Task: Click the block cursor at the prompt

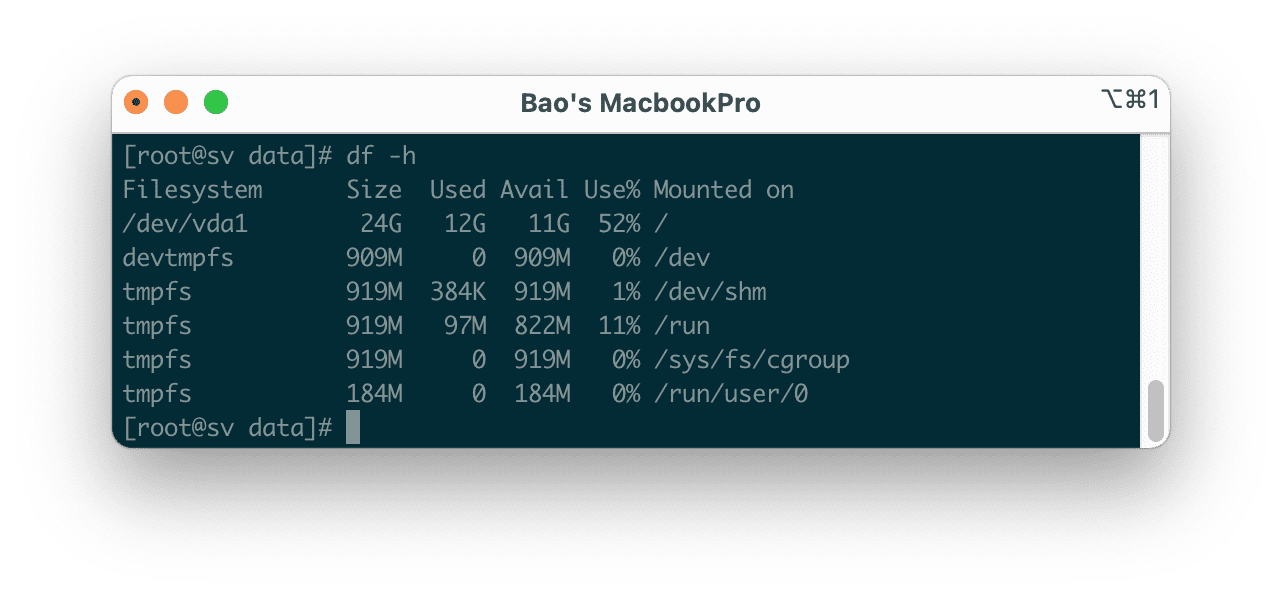Action: [x=352, y=428]
